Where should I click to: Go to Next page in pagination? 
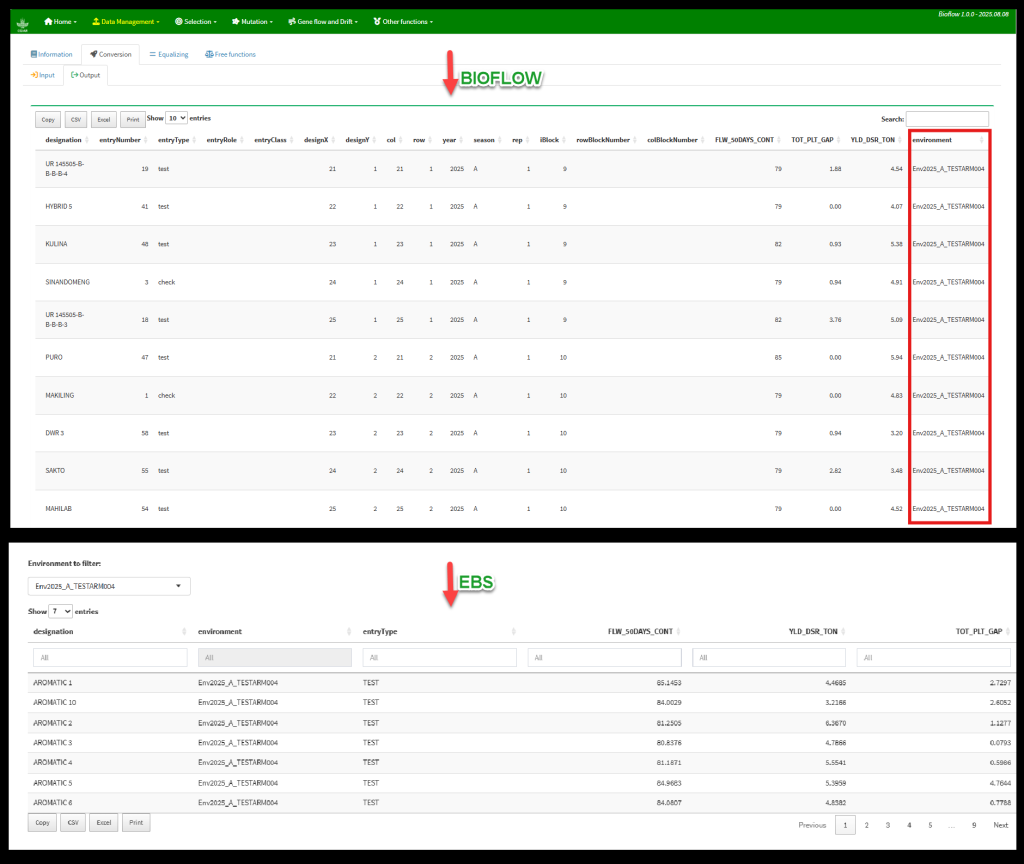pos(1000,825)
